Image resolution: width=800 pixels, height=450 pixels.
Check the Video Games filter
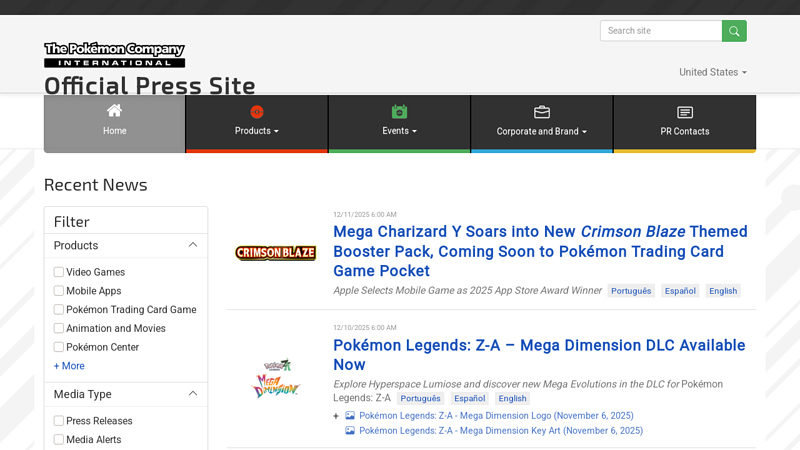click(59, 272)
